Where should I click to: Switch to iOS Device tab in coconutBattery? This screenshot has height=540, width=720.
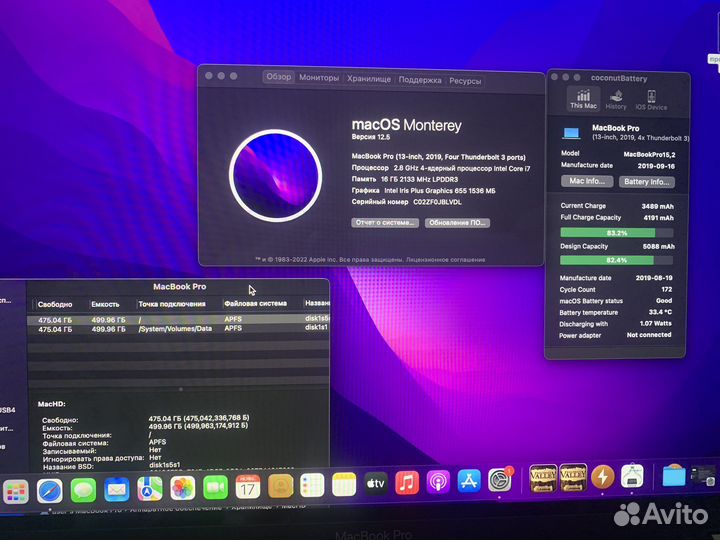point(651,100)
